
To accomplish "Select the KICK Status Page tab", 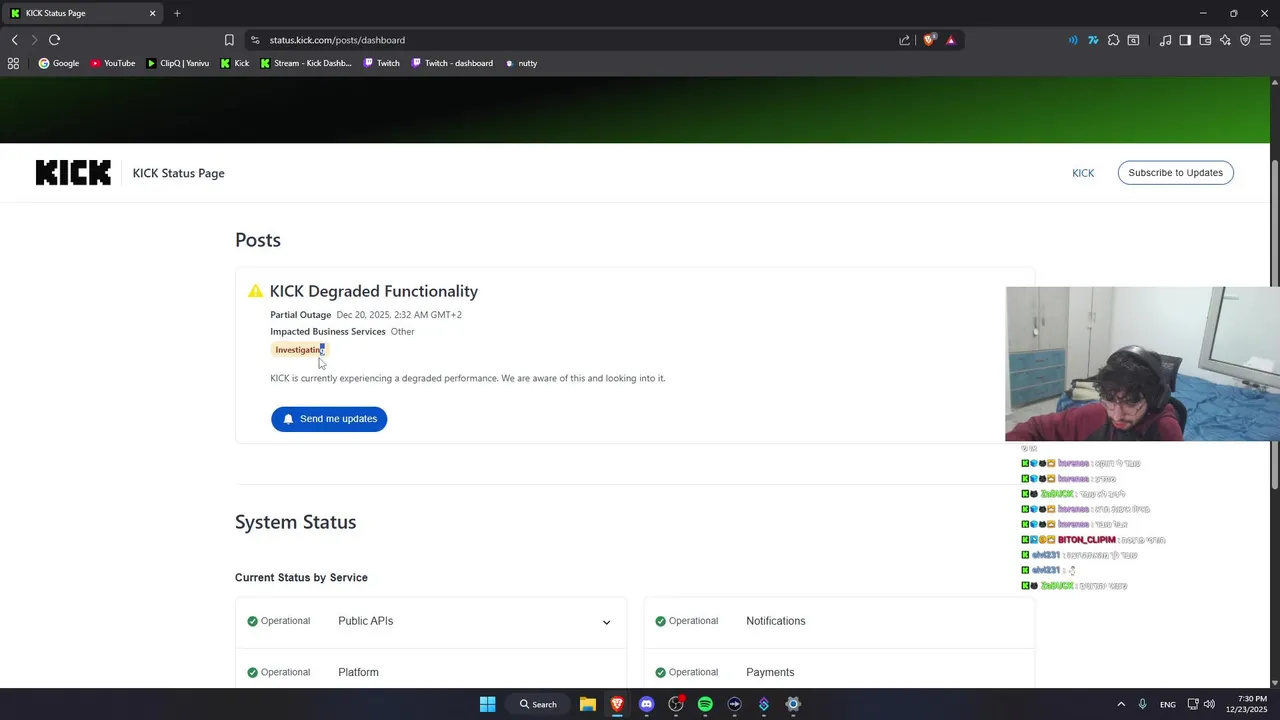I will (84, 13).
